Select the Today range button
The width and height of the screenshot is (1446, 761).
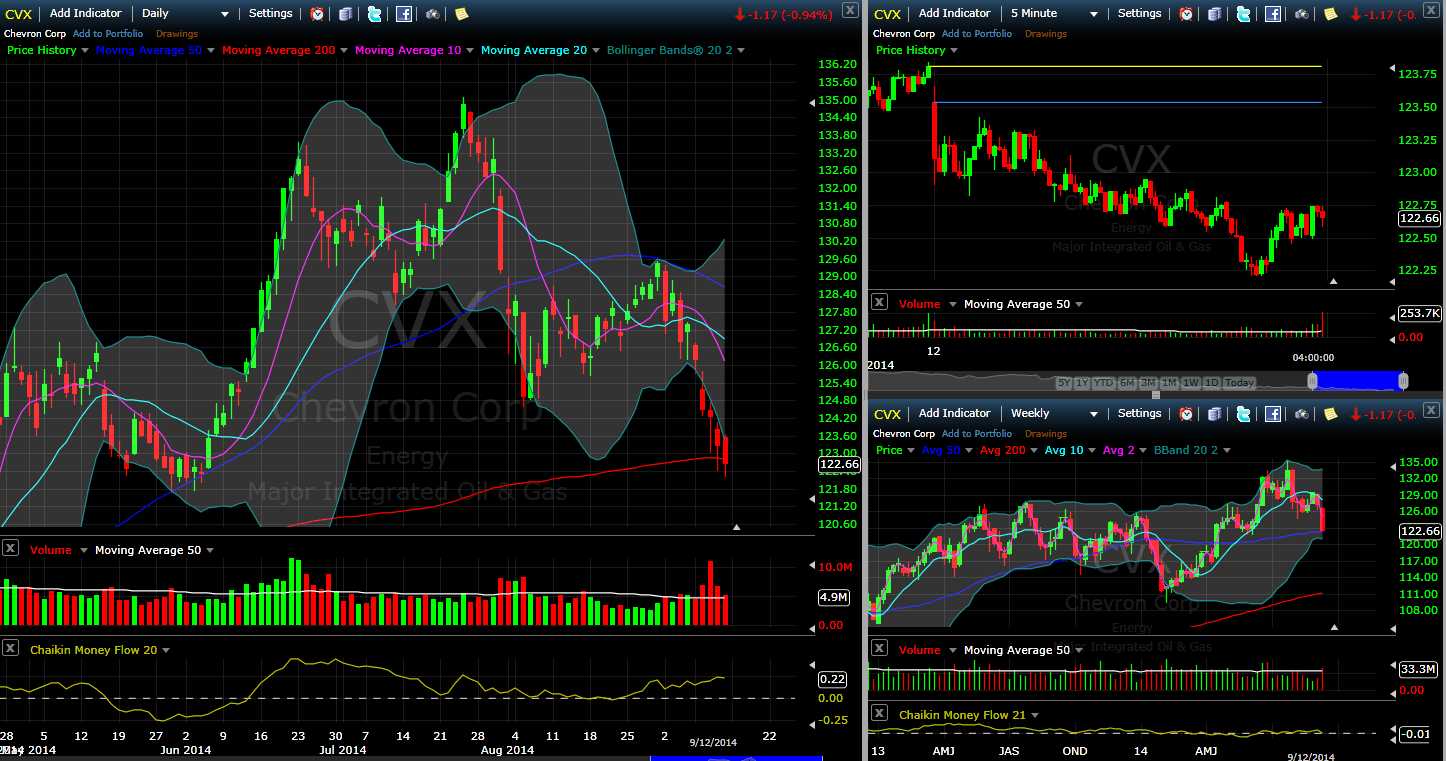[x=1239, y=383]
